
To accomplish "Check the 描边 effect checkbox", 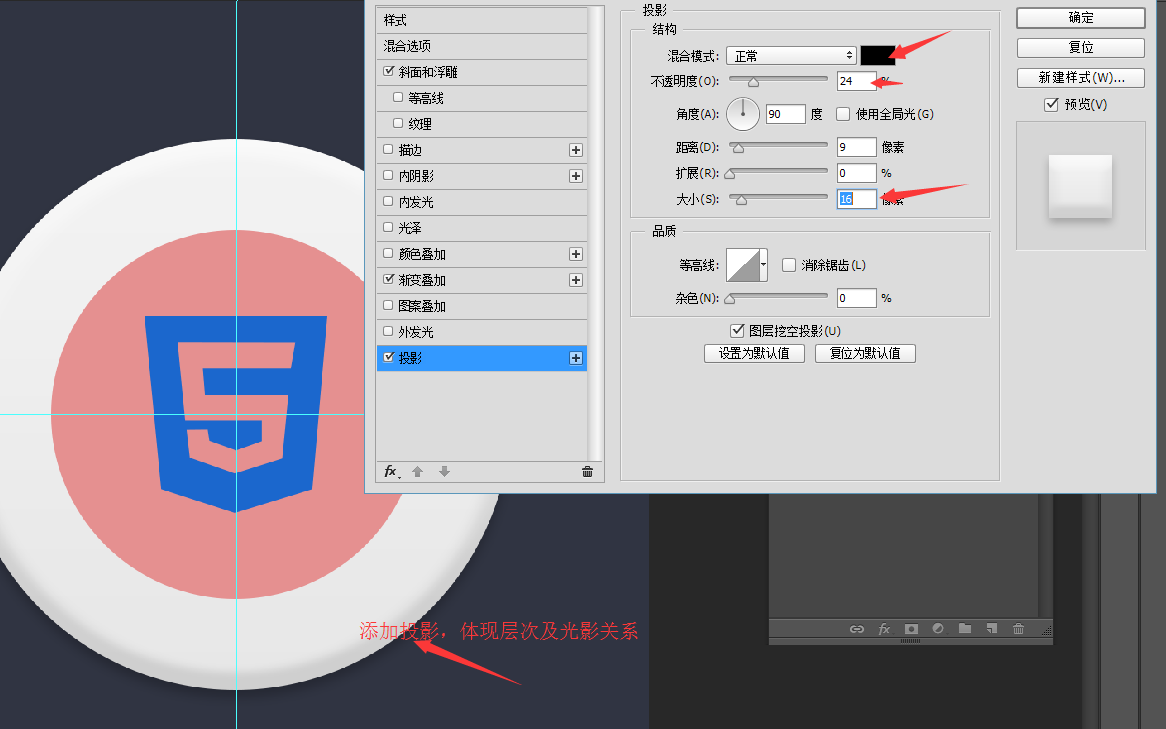I will click(388, 150).
